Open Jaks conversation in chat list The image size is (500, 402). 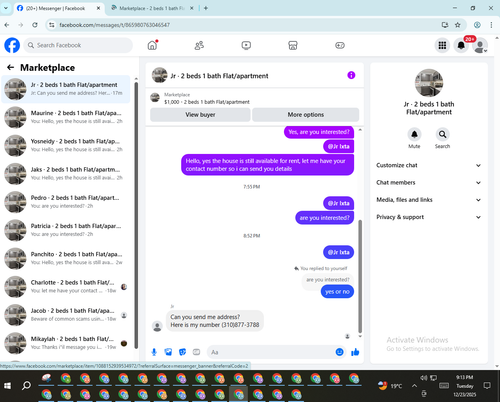click(x=66, y=174)
